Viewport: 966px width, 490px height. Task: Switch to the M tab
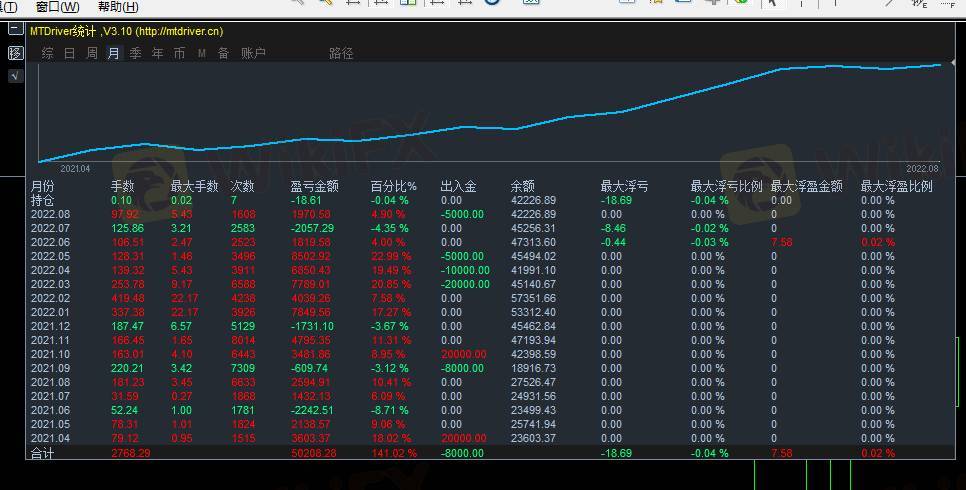point(201,54)
